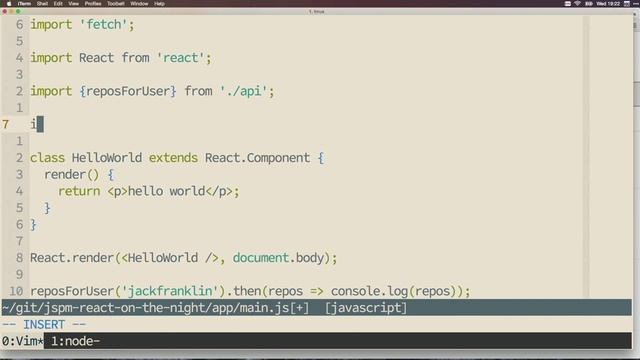The image size is (640, 360).
Task: Click React.render call line
Action: pyautogui.click(x=184, y=258)
